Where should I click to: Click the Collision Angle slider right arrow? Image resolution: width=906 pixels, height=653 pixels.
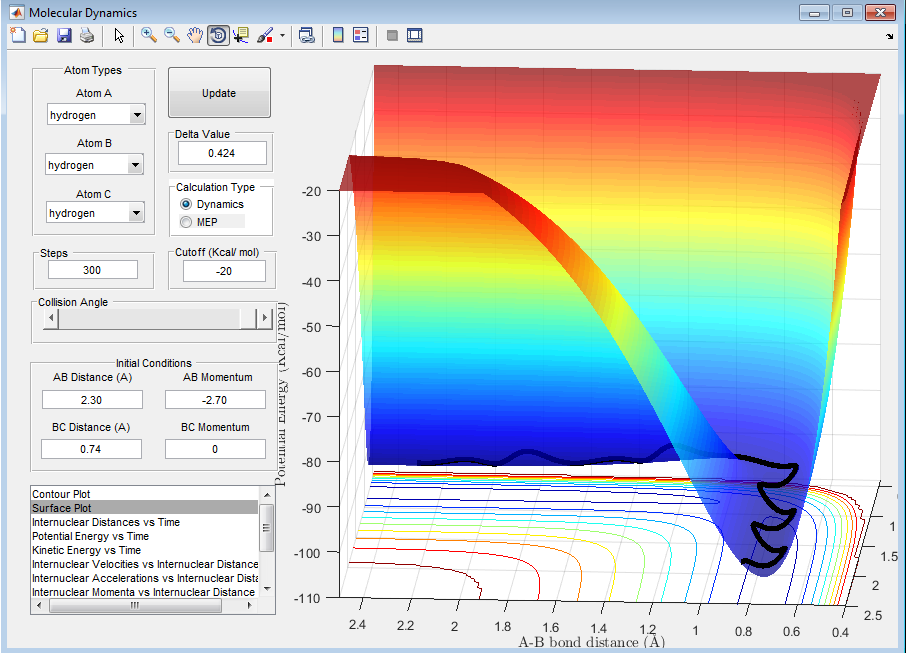click(x=264, y=318)
